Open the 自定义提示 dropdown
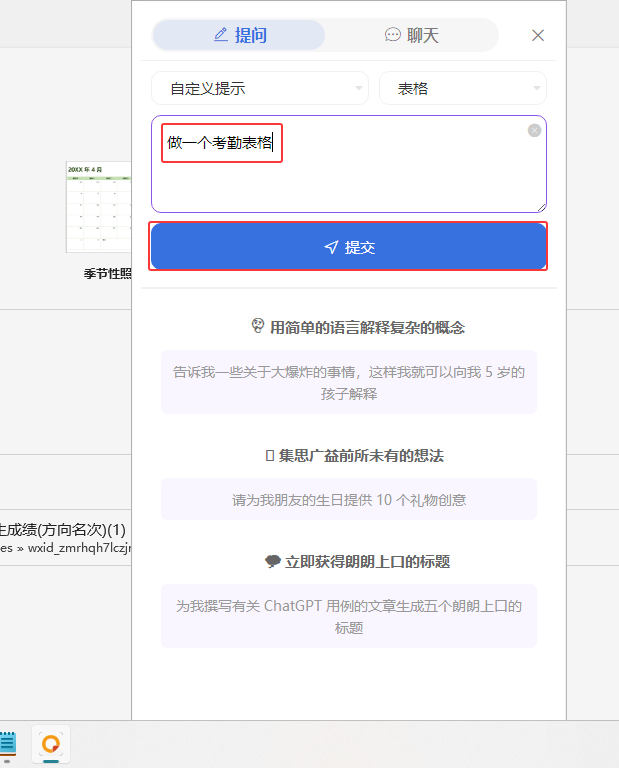Image resolution: width=619 pixels, height=768 pixels. (260, 88)
